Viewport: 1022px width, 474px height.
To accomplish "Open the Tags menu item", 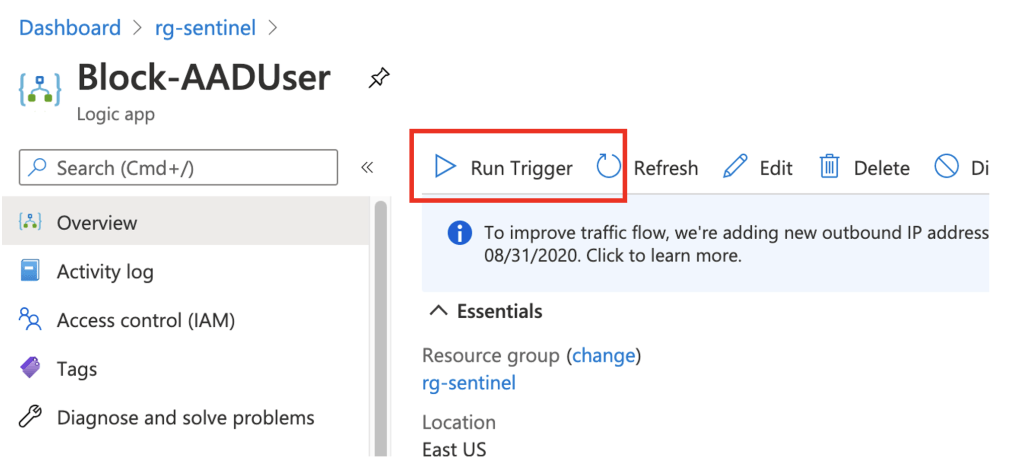I will (76, 369).
